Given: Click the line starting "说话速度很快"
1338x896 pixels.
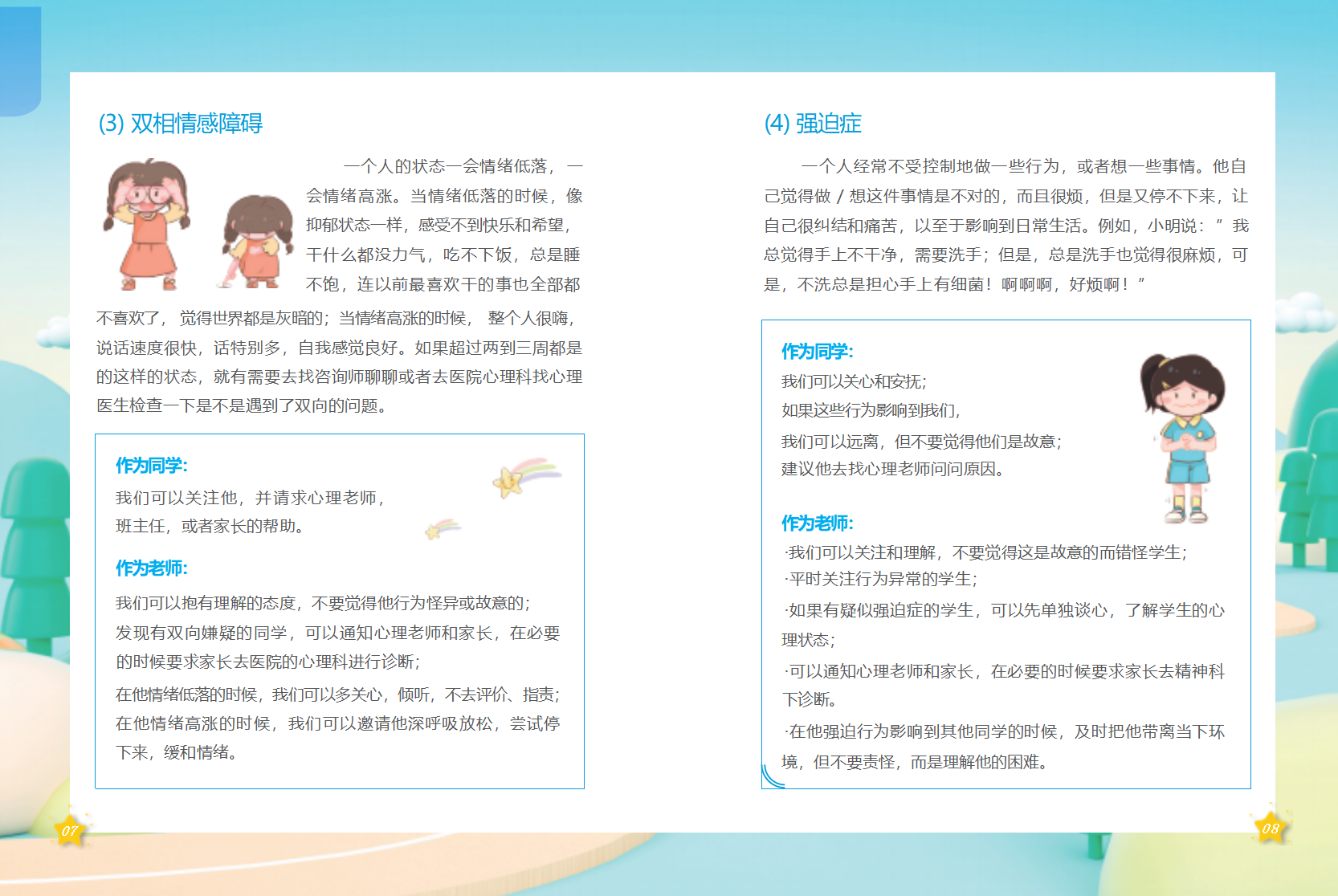Looking at the screenshot, I should click(x=340, y=348).
